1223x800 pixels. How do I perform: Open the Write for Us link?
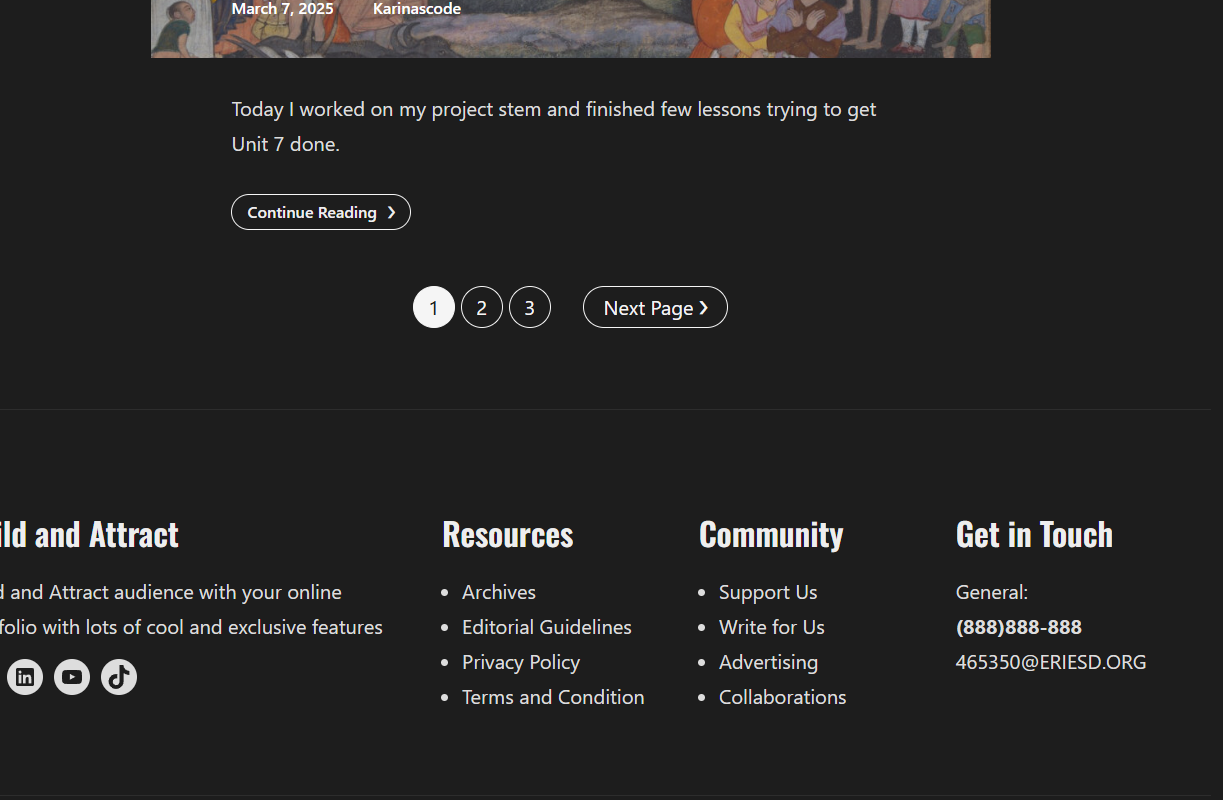click(x=771, y=627)
